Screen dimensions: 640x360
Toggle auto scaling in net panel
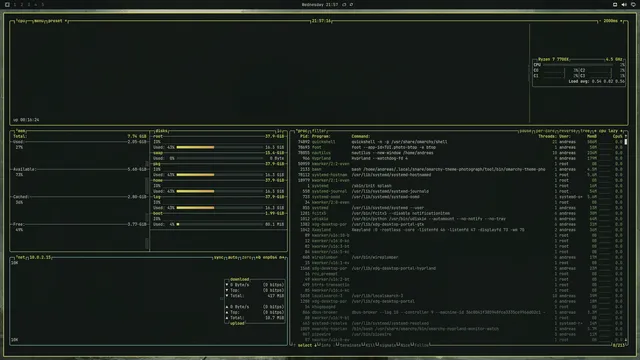pyautogui.click(x=233, y=258)
